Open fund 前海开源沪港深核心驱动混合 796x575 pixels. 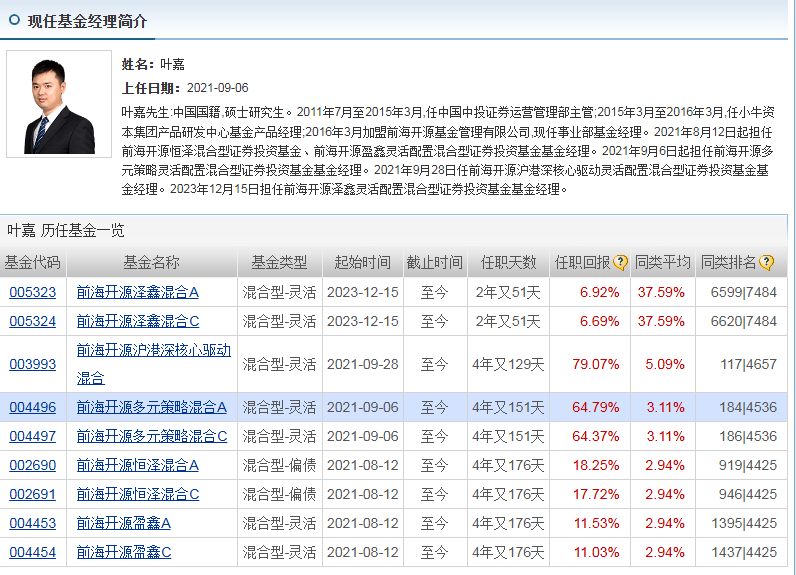[x=153, y=364]
